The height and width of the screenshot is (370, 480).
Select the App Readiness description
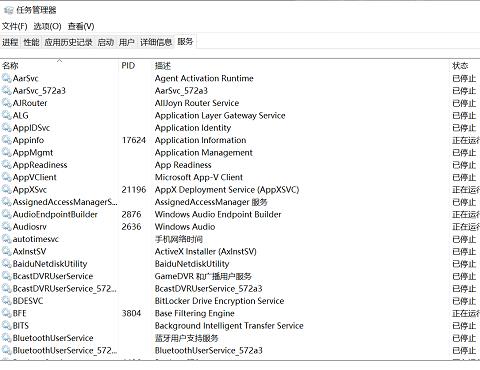pos(183,165)
